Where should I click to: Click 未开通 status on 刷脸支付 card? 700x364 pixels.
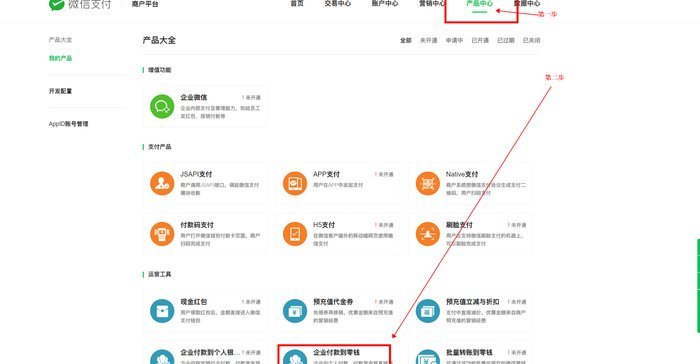pos(517,225)
